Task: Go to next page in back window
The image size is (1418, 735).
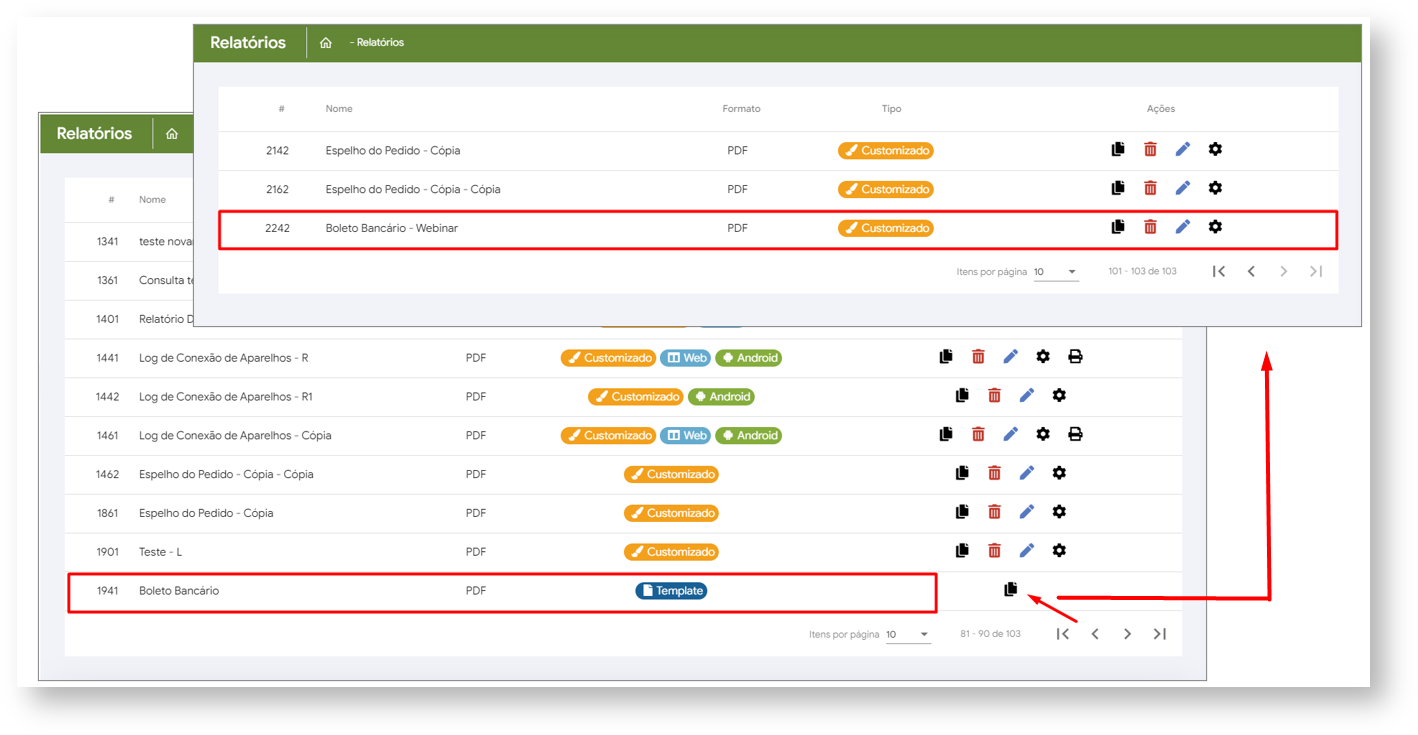Action: click(1128, 634)
